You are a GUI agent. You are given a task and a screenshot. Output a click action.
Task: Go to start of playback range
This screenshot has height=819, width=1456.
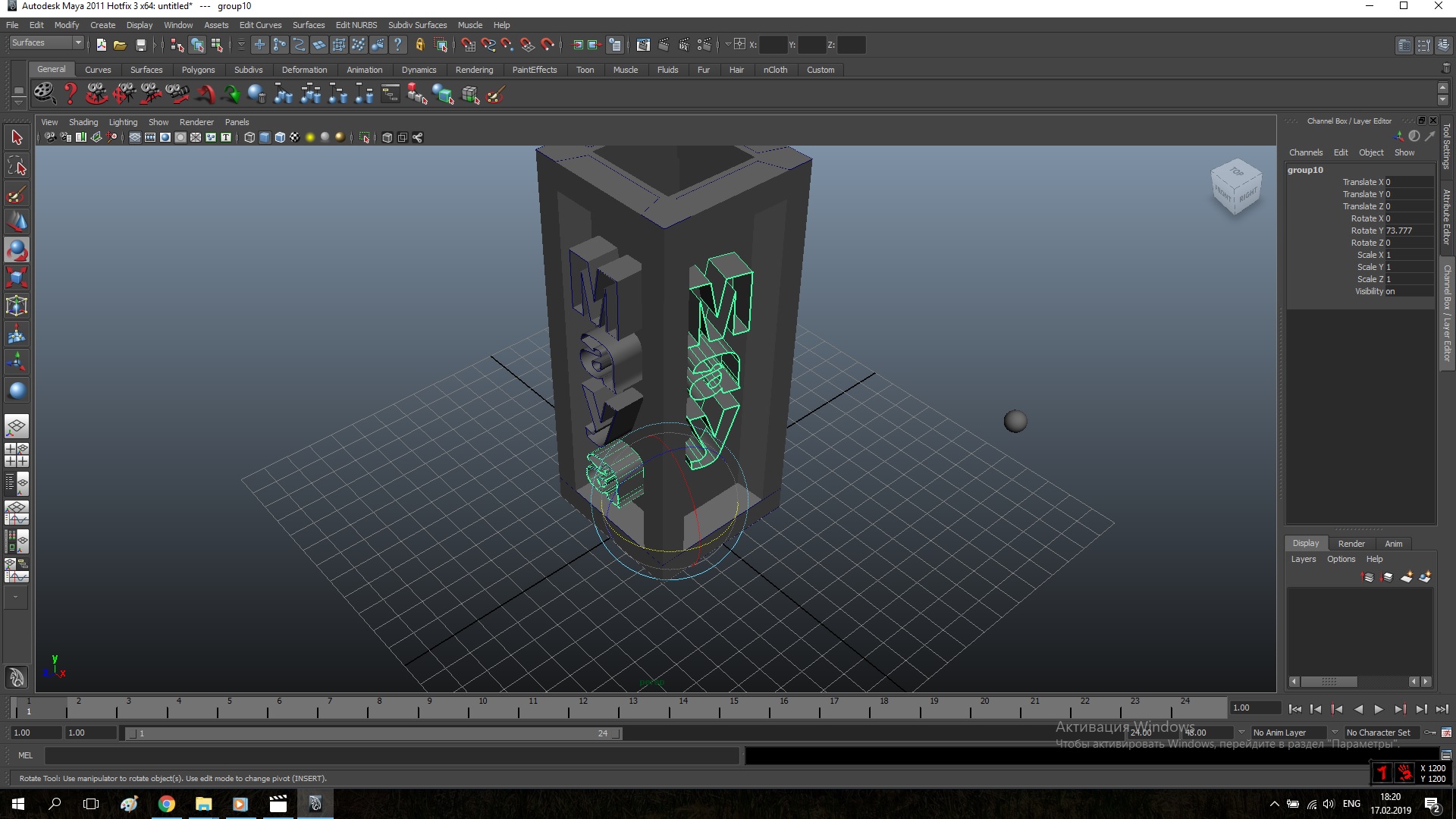point(1294,709)
